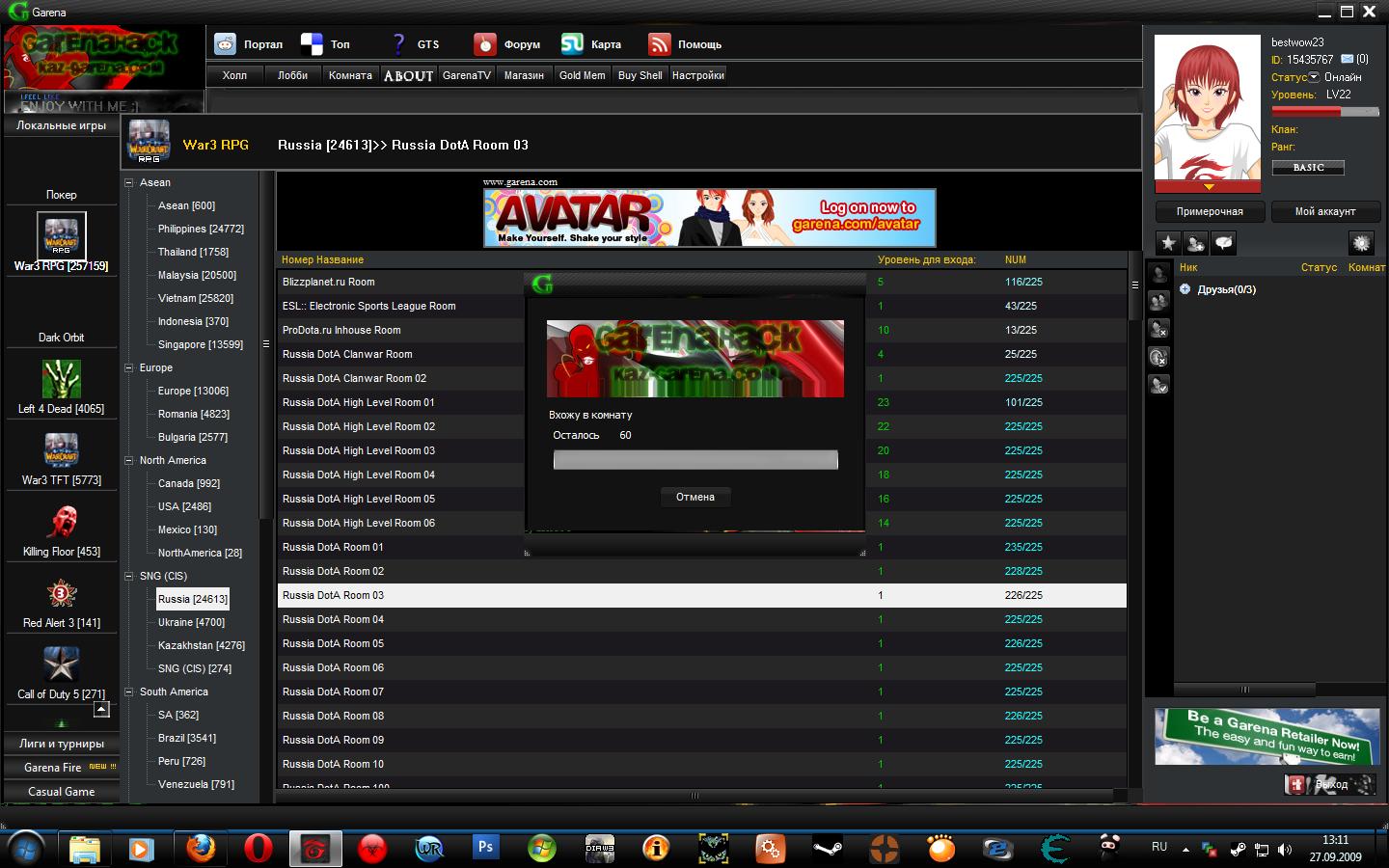Show the approved users checkmark icon

(1159, 386)
